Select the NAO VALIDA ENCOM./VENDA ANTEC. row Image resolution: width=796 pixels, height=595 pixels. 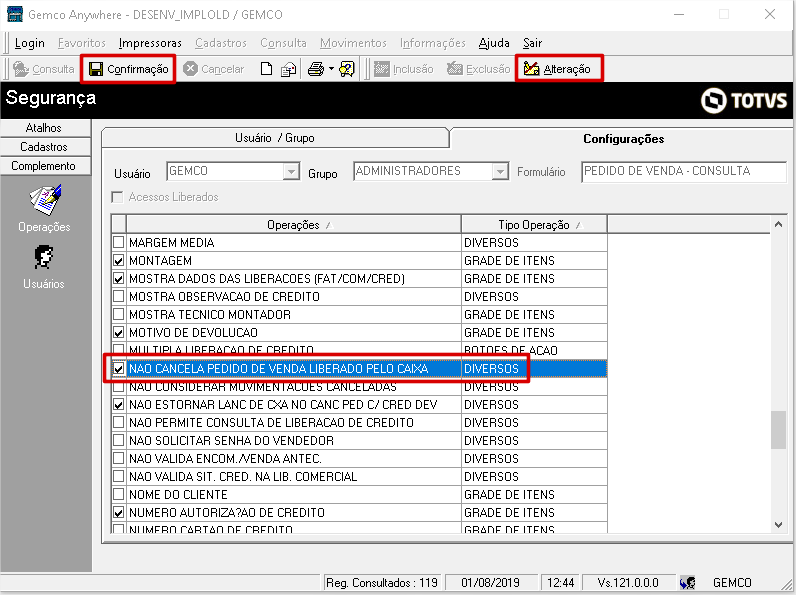(359, 458)
